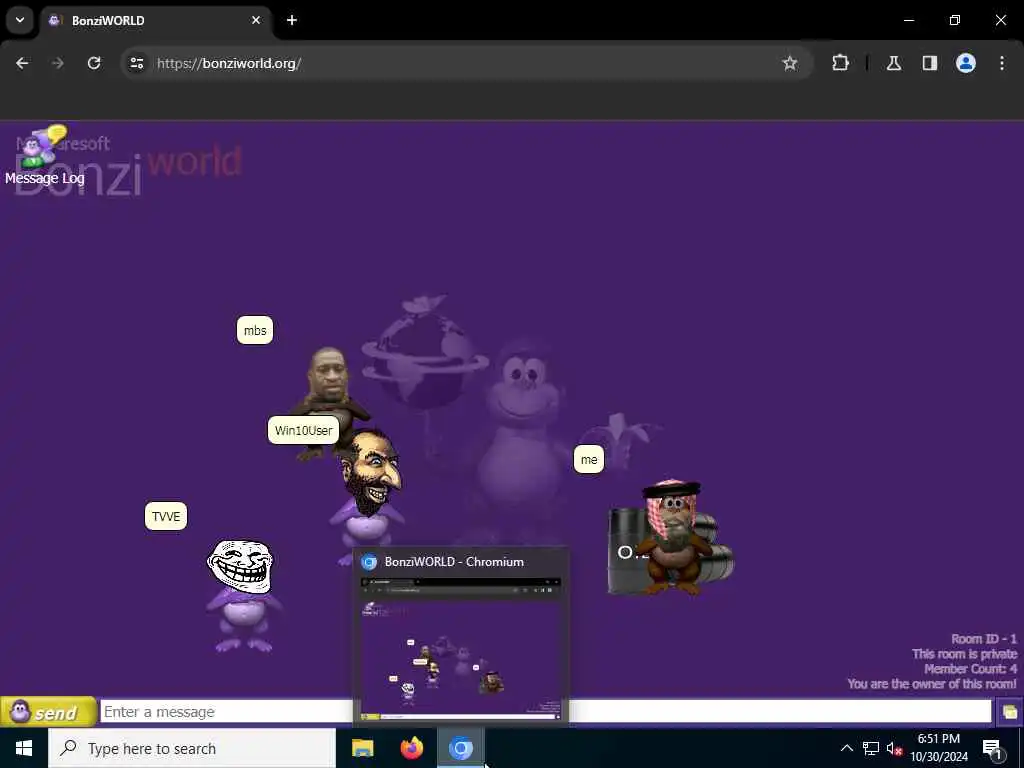Open the Message Log icon
This screenshot has height=768, width=1024.
point(43,155)
